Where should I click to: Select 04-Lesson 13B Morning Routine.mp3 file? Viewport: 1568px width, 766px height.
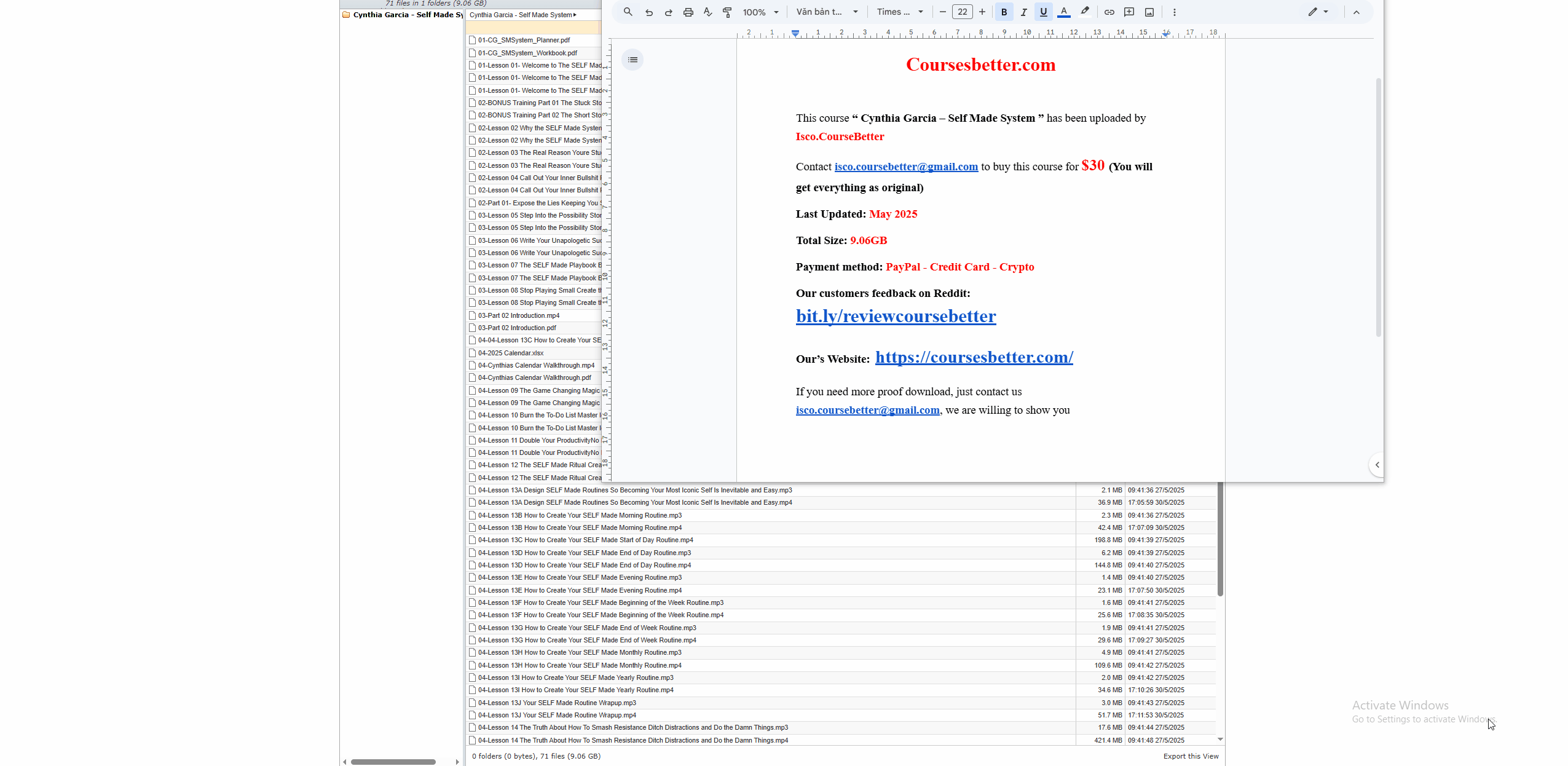click(580, 515)
